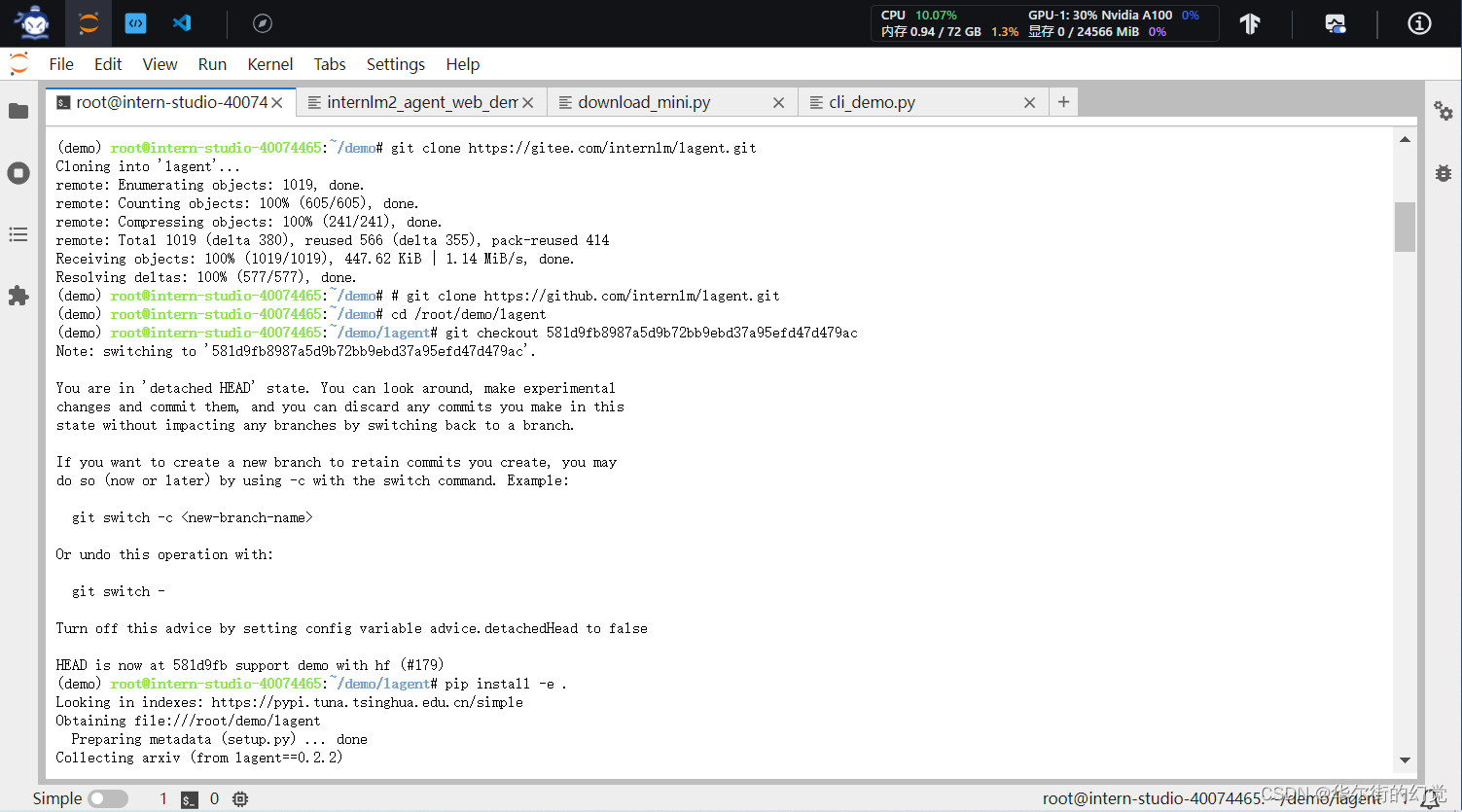
Task: Open the Edit menu
Action: [108, 64]
